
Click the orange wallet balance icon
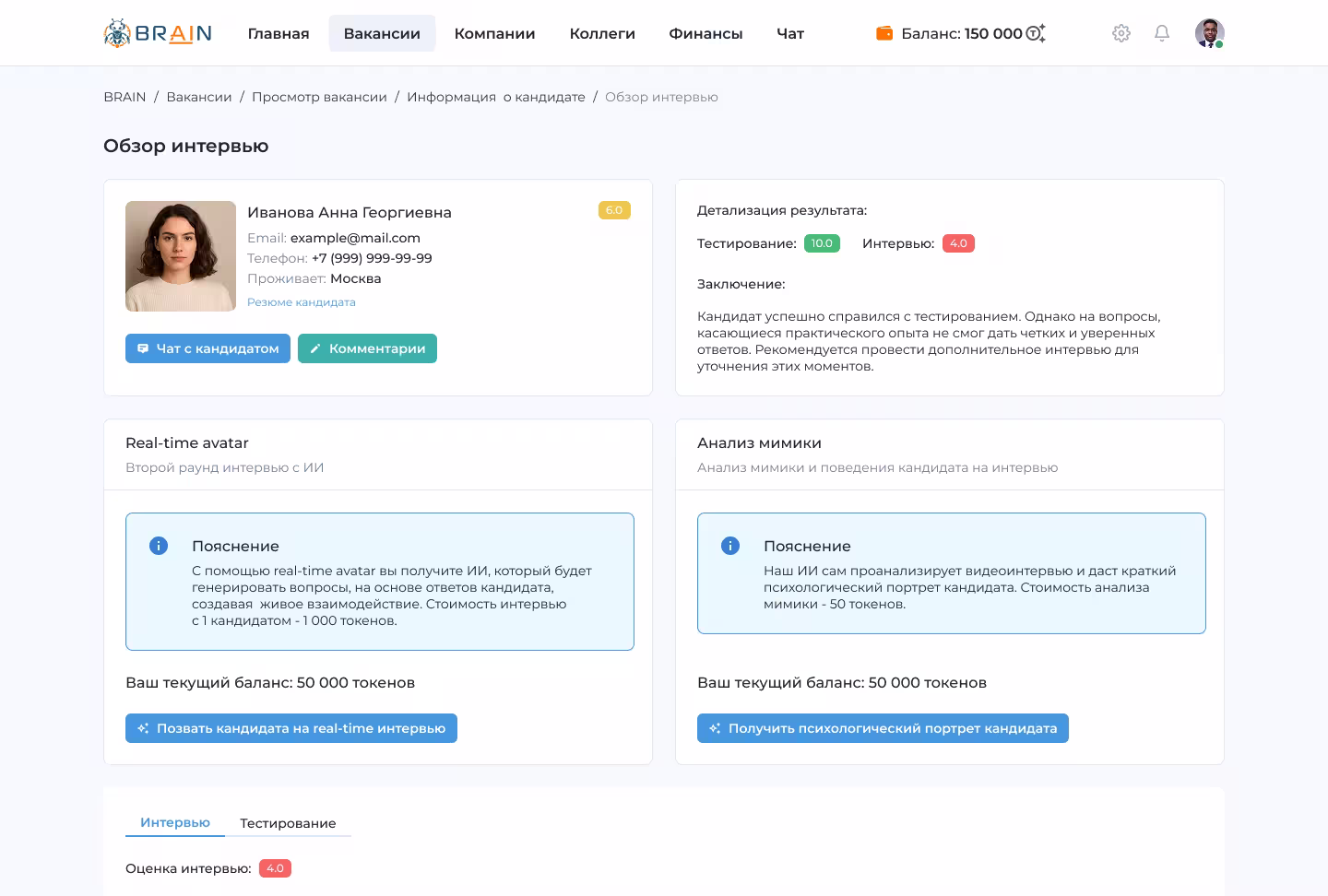(883, 33)
